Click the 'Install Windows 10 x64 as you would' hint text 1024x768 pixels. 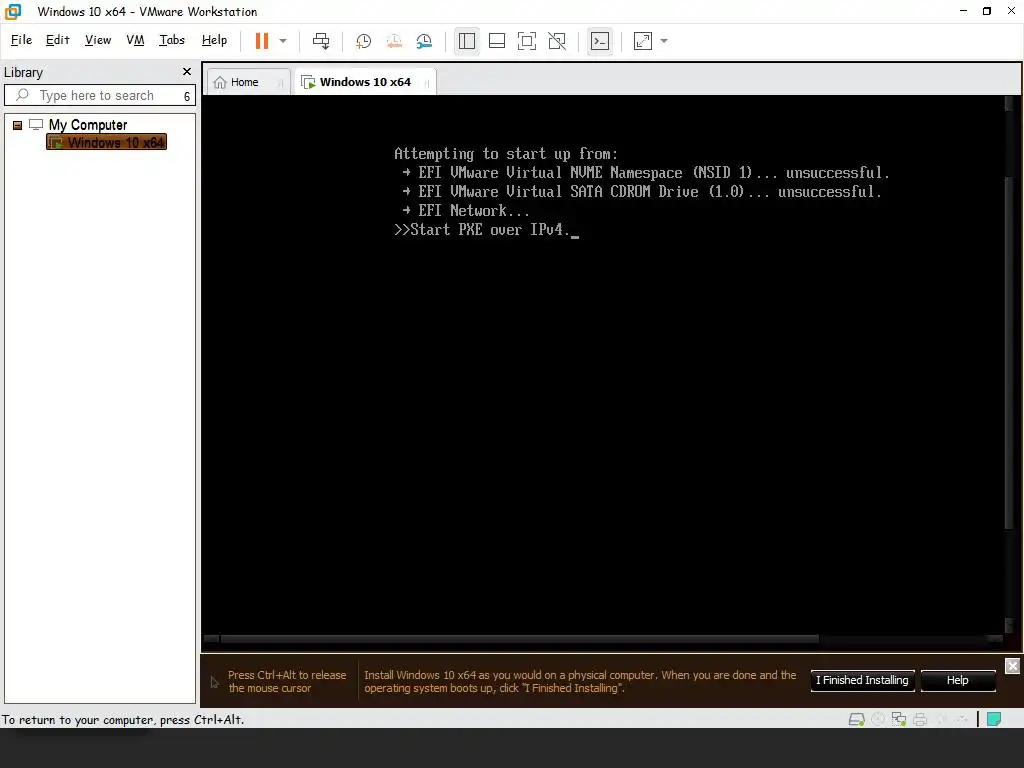tap(580, 681)
